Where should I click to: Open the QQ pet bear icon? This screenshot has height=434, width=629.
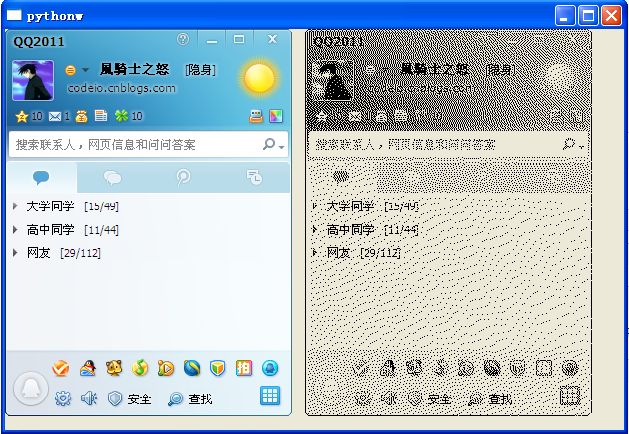point(114,368)
